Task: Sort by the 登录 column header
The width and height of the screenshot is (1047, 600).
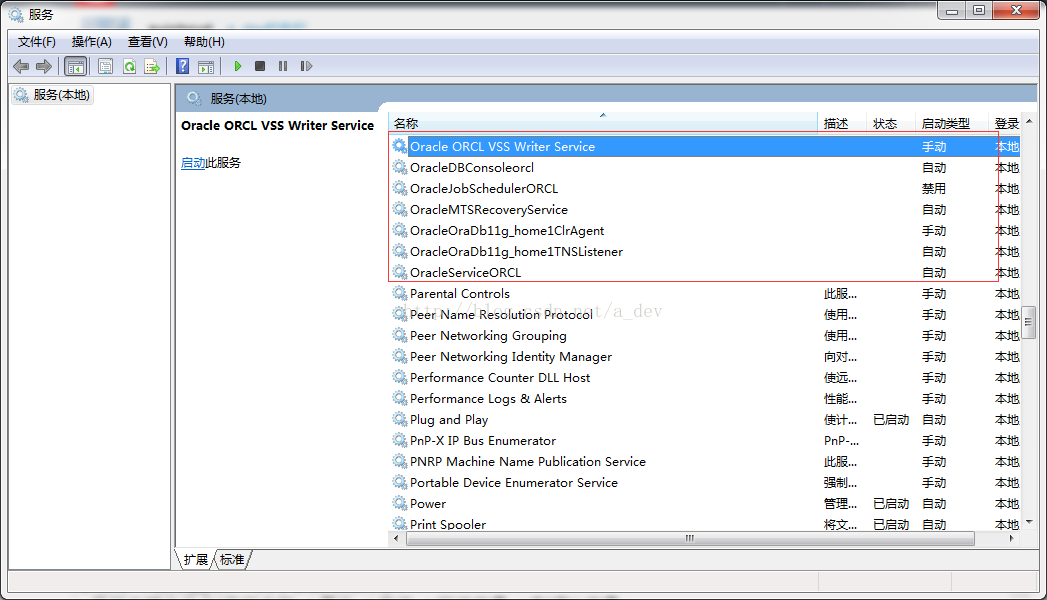Action: 1006,123
